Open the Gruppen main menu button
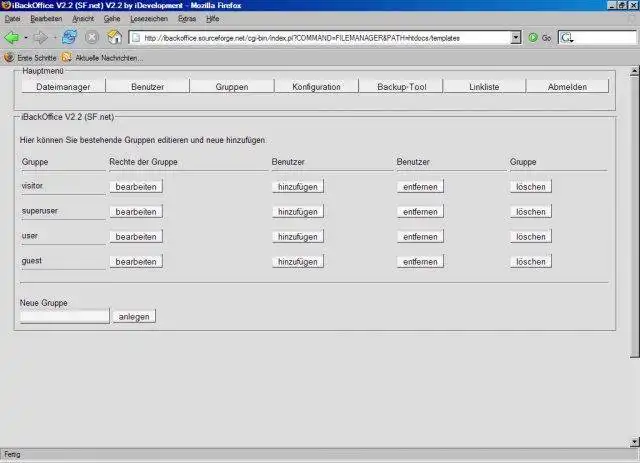The width and height of the screenshot is (640, 463). pos(232,87)
